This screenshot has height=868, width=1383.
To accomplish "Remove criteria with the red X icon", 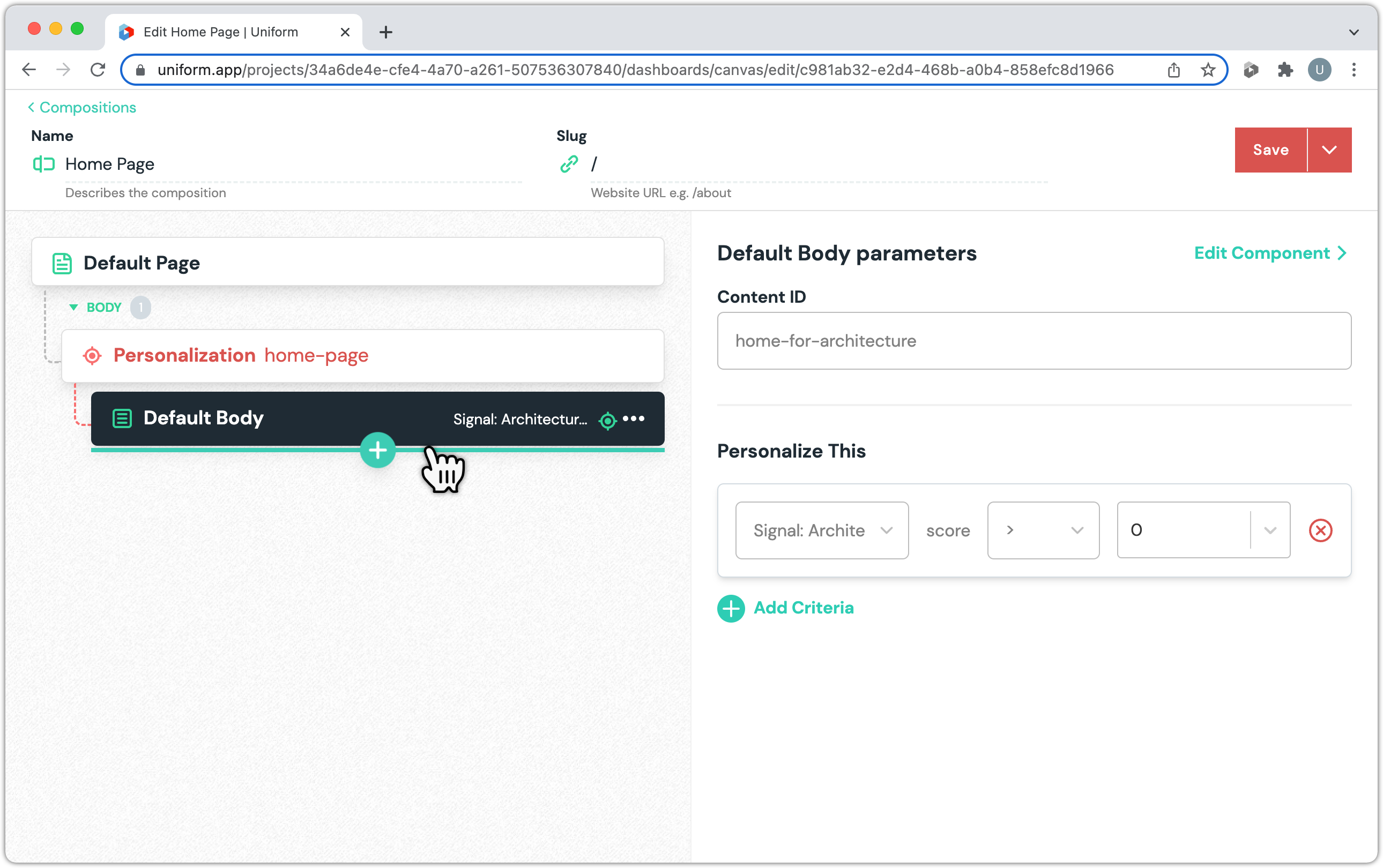I will (x=1320, y=530).
